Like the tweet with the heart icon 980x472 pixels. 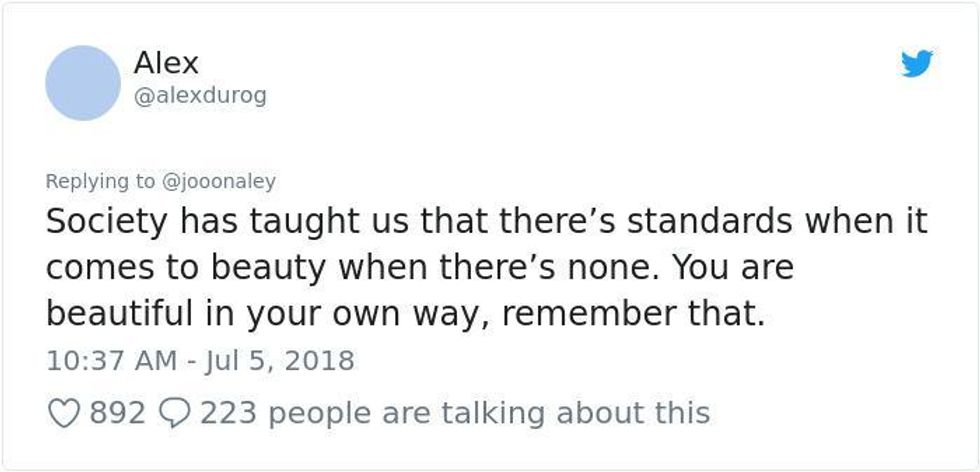click(x=64, y=413)
